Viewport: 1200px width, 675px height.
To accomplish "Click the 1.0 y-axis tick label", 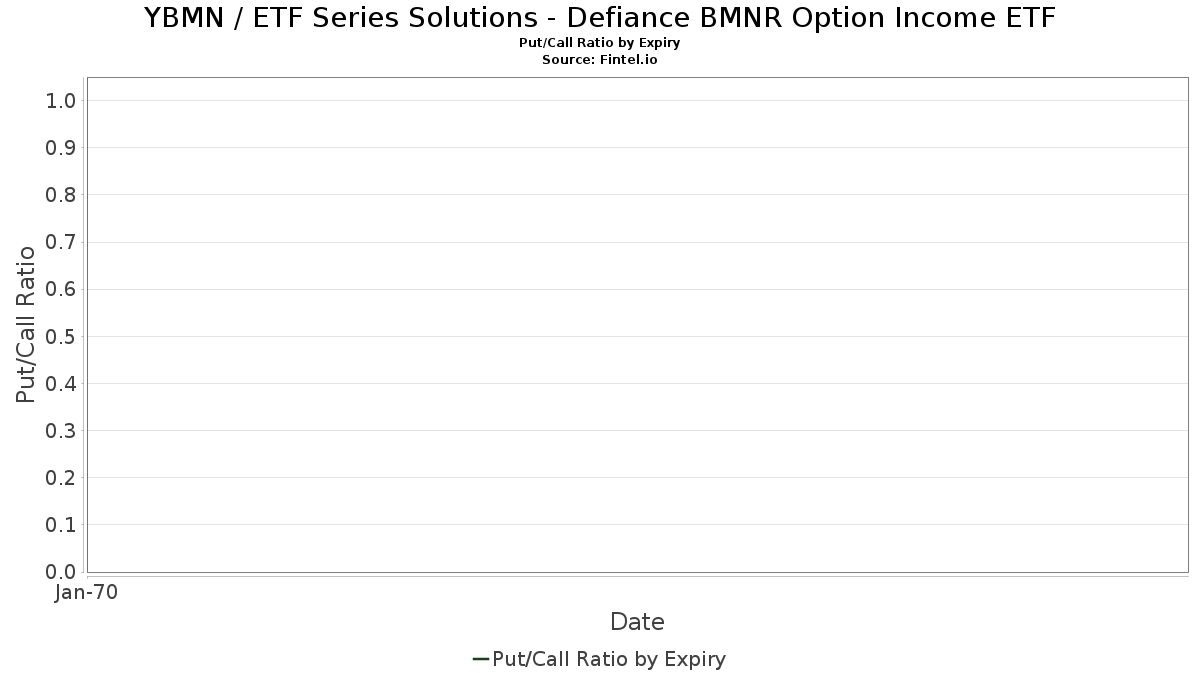I will (61, 100).
